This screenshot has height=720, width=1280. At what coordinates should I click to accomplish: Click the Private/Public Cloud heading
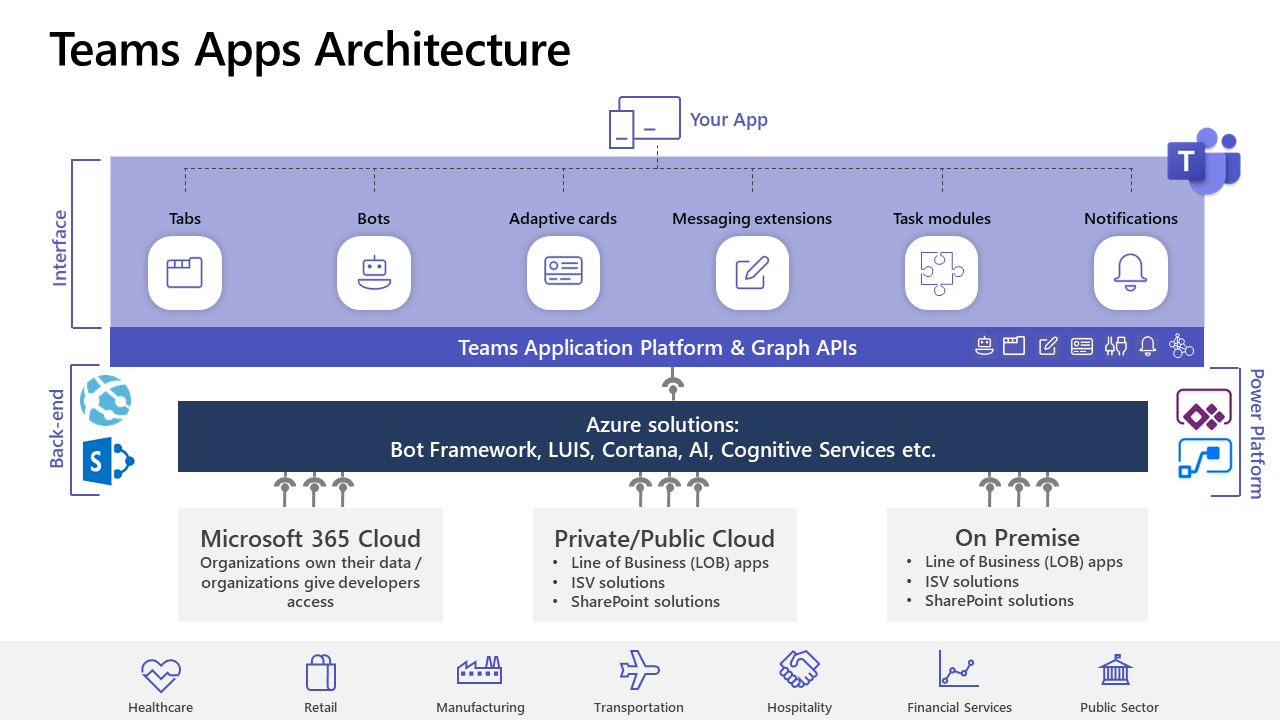pyautogui.click(x=665, y=538)
